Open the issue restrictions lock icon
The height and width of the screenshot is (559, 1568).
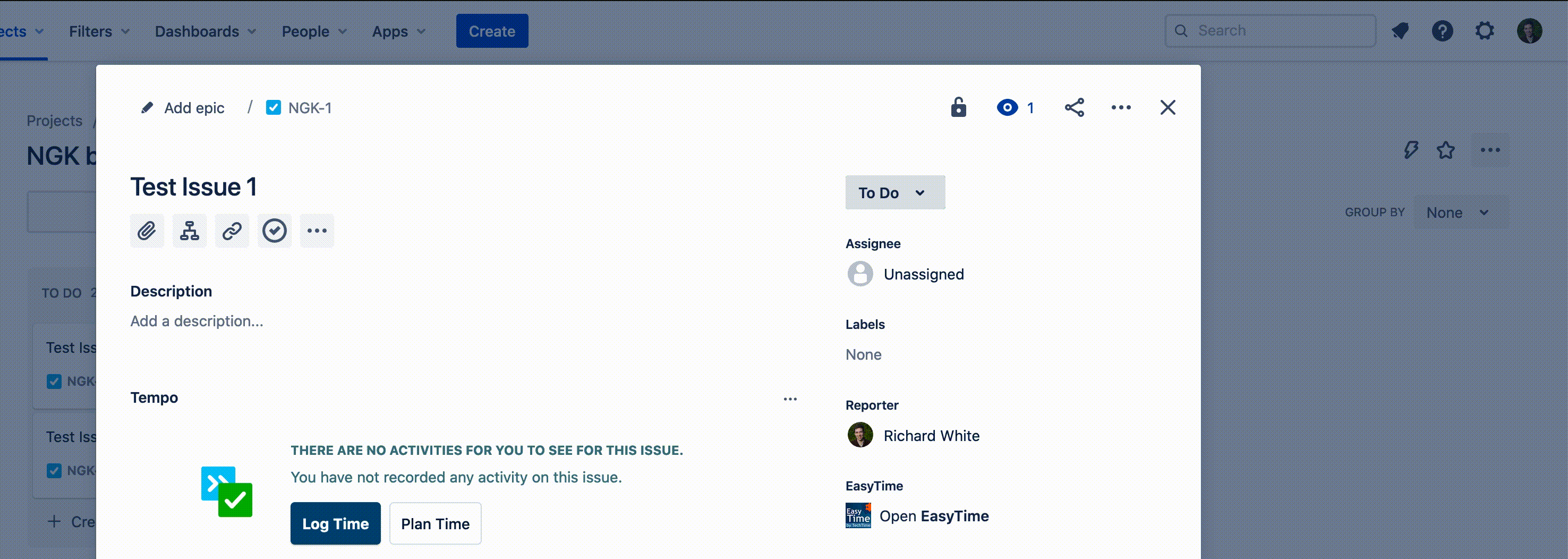coord(958,108)
